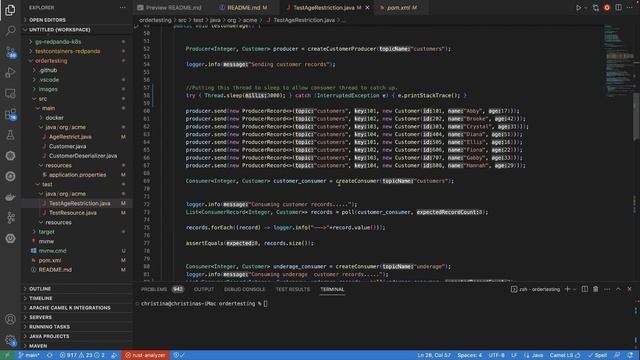Screen dimensions: 640x360
Task: Open the DEBUG CONSOLE panel tab
Action: click(x=244, y=289)
